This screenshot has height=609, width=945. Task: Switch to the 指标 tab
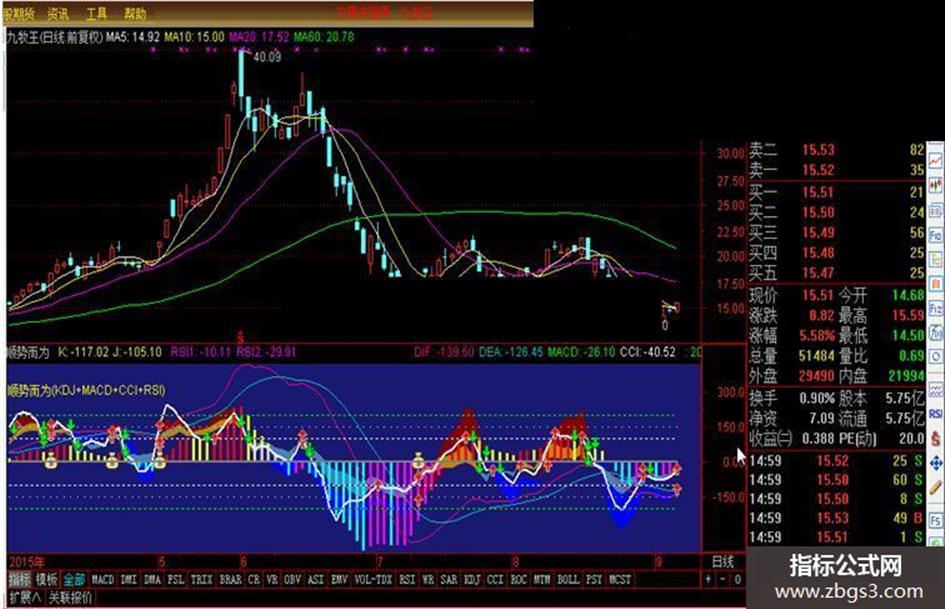(20, 579)
